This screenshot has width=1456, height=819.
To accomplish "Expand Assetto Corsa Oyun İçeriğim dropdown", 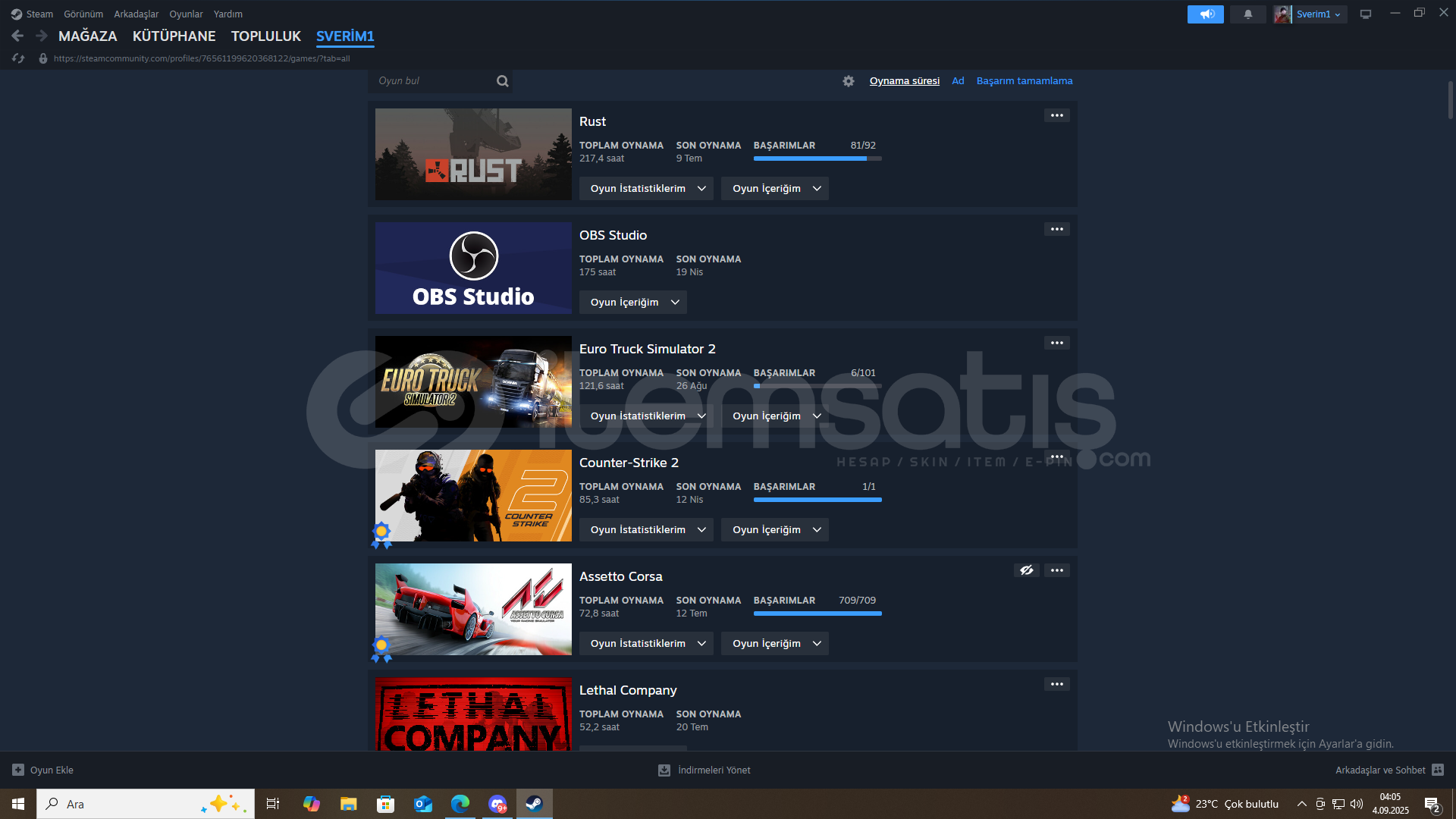I will [x=775, y=643].
